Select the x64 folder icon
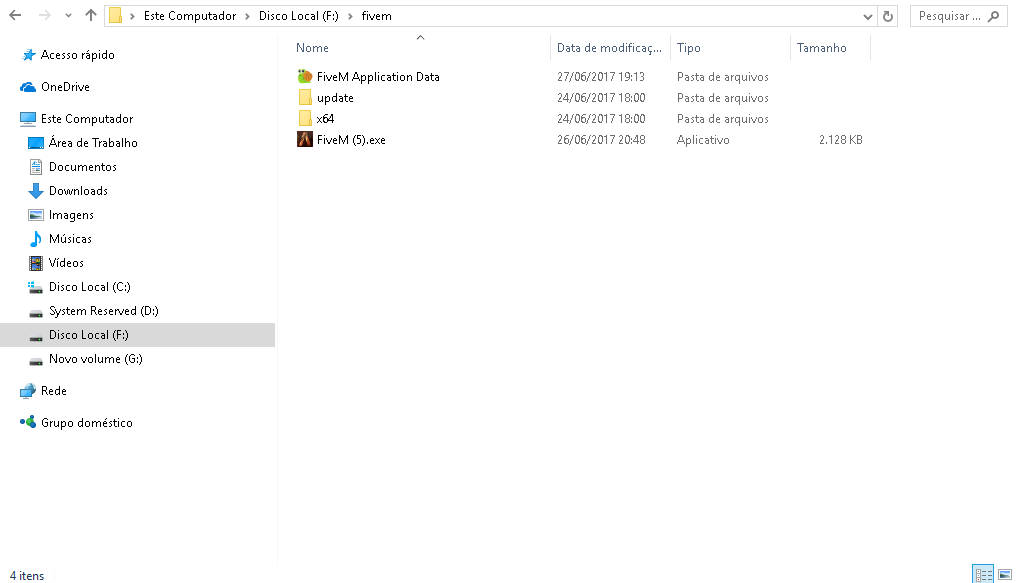Image resolution: width=1017 pixels, height=583 pixels. [305, 119]
